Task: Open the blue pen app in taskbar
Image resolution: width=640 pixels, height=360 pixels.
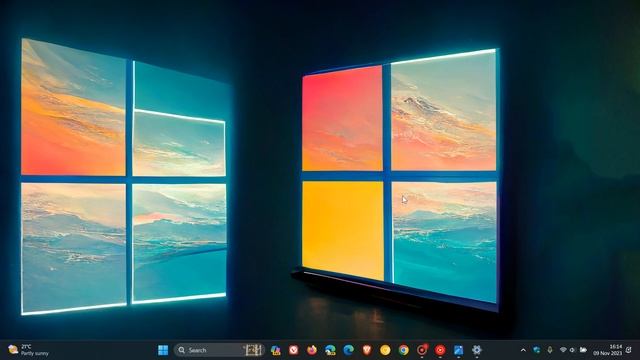Action: click(x=458, y=350)
